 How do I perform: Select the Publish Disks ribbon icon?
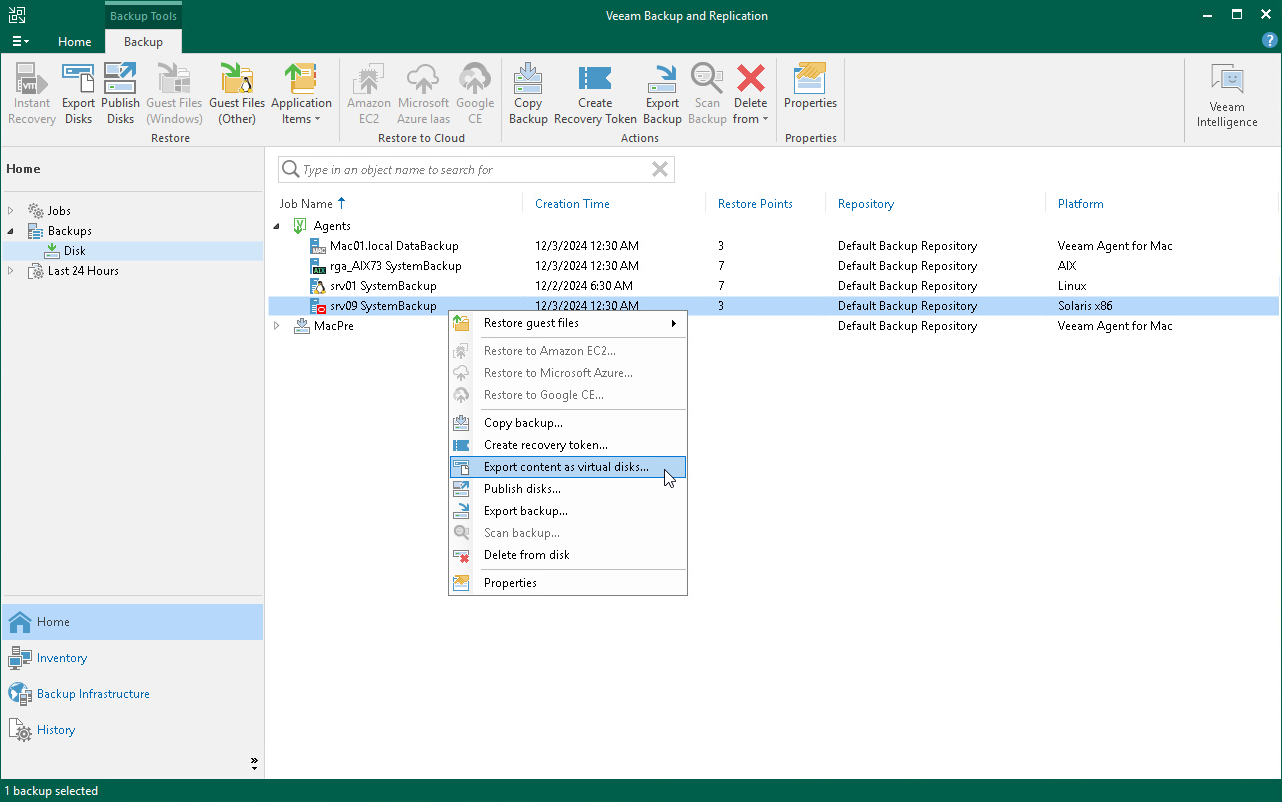point(120,93)
